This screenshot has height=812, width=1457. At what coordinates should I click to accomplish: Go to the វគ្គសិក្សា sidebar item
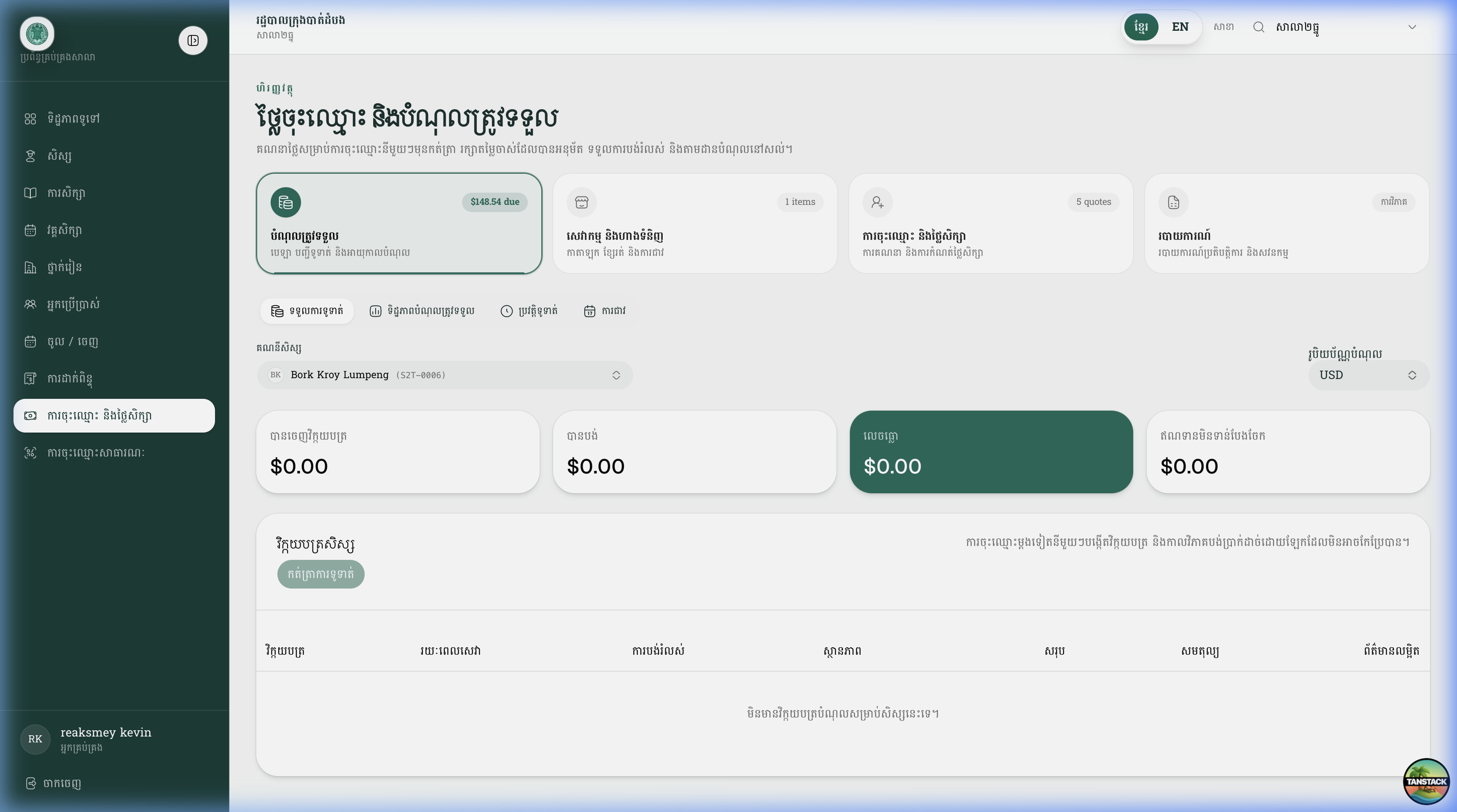(114, 230)
